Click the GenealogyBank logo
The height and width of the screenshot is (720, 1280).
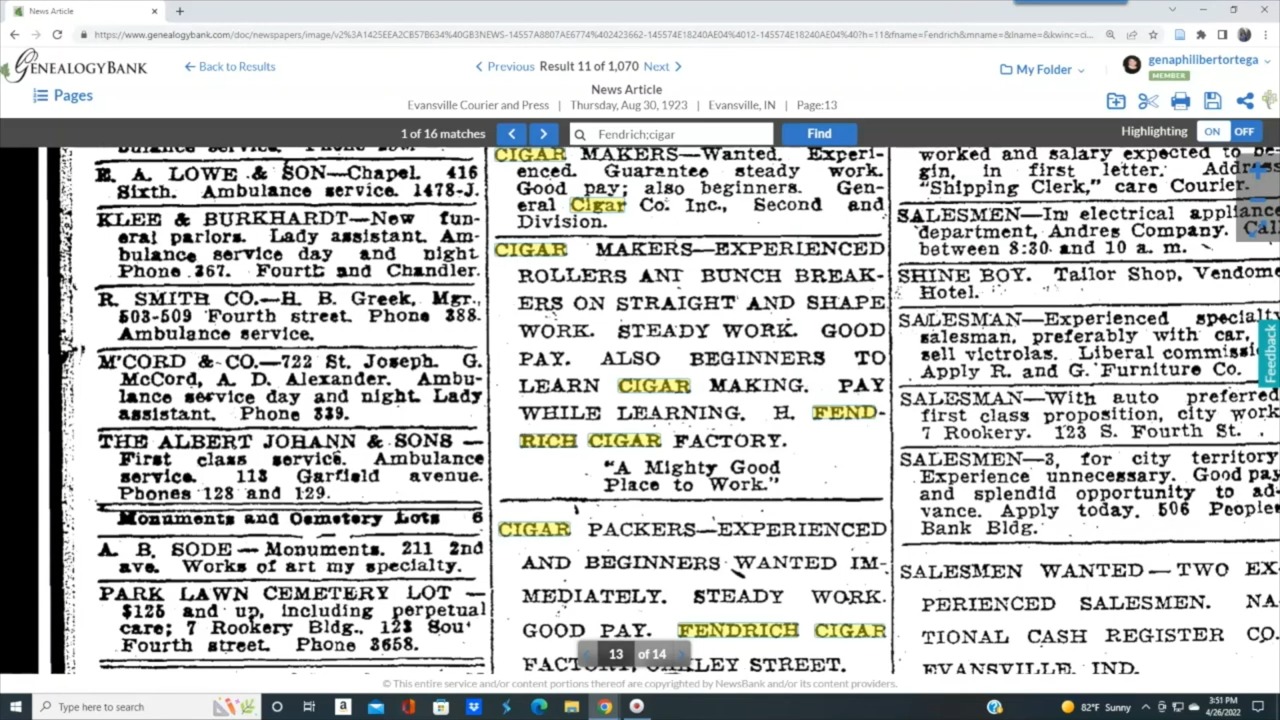tap(75, 67)
